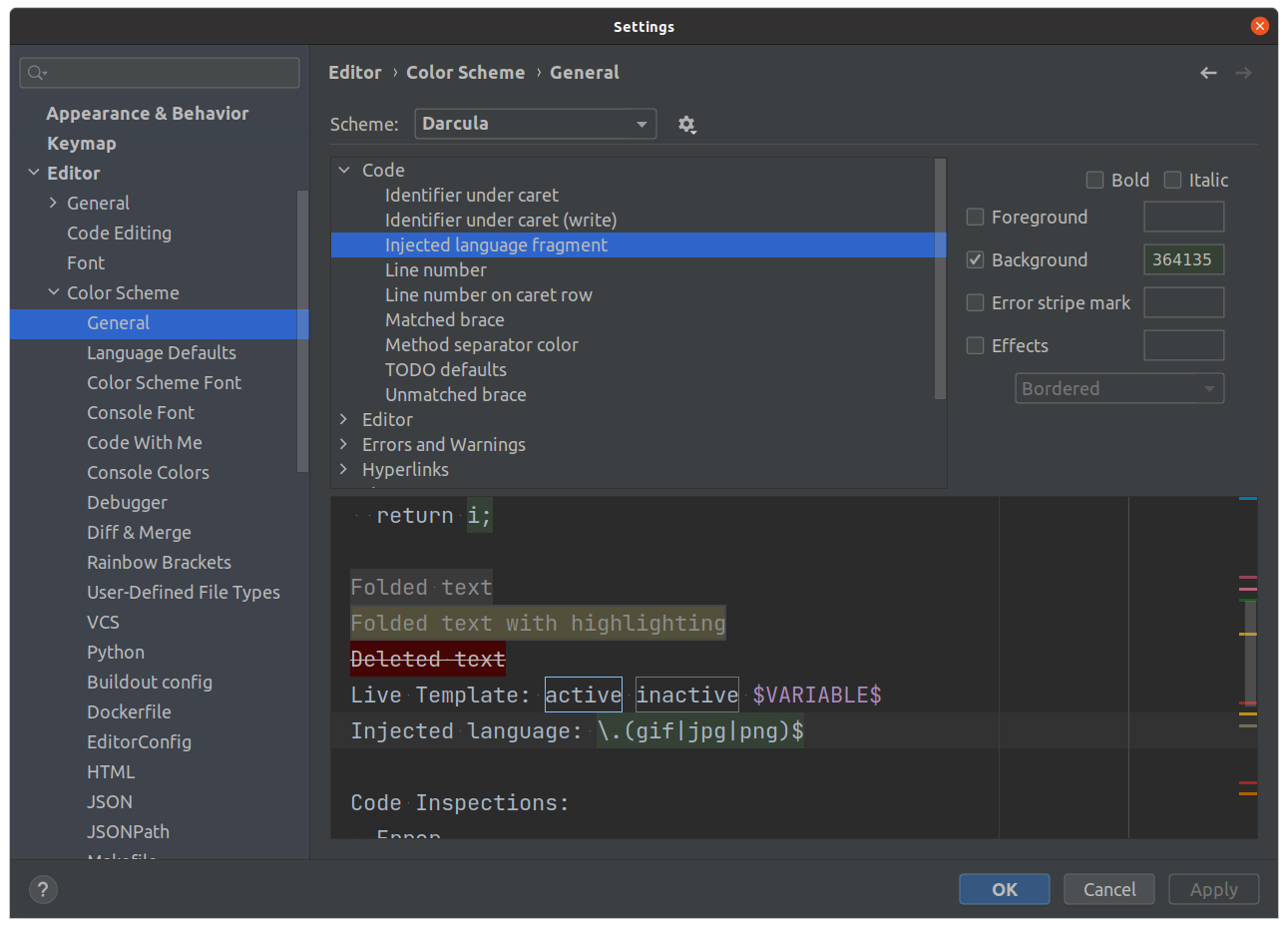Uncheck the Background checkbox

click(x=976, y=259)
